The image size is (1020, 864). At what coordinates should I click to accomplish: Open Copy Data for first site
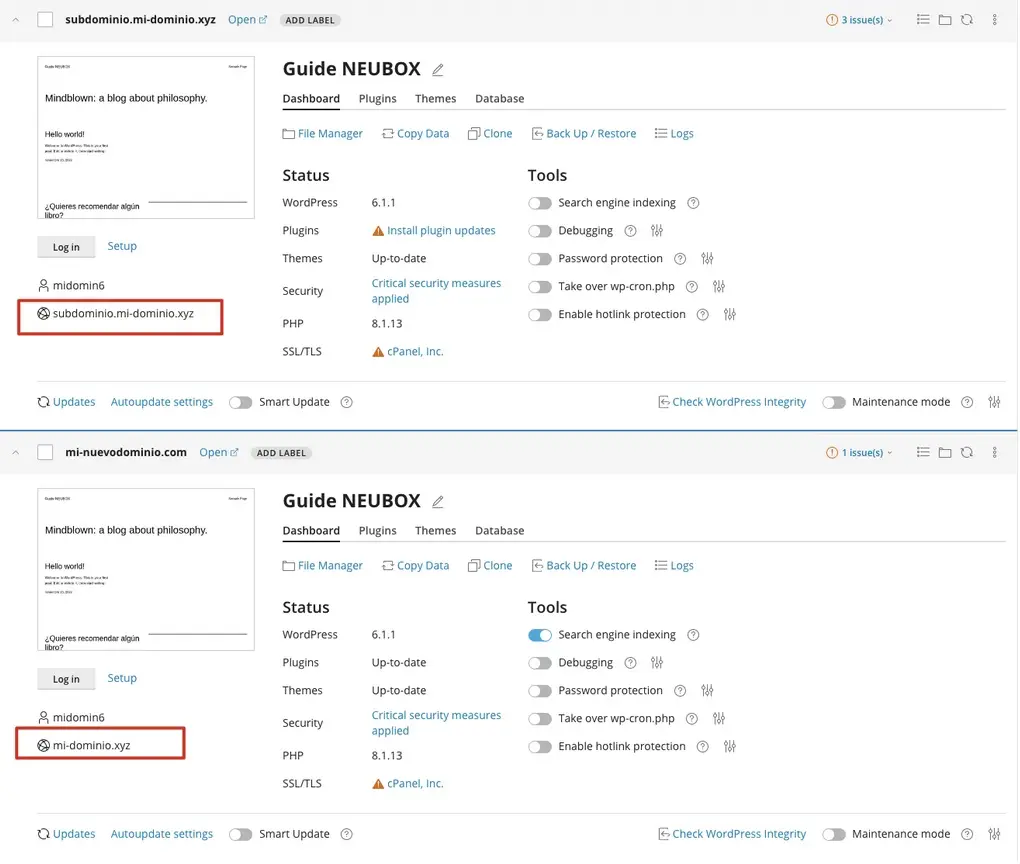coord(416,133)
